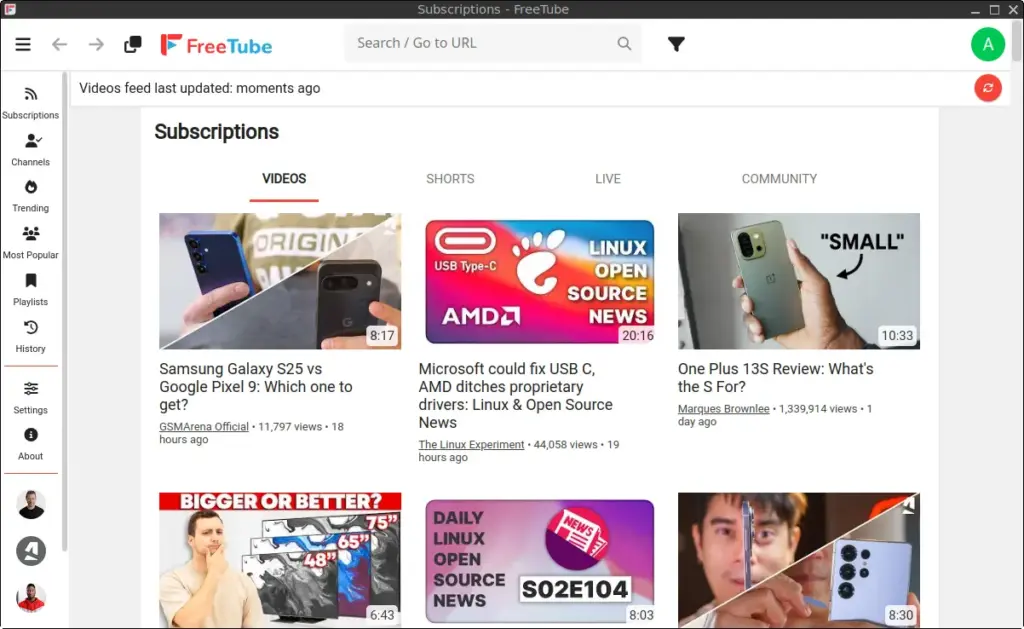Open first subscribed channel avatar in sidebar
The width and height of the screenshot is (1024, 629).
click(x=31, y=504)
